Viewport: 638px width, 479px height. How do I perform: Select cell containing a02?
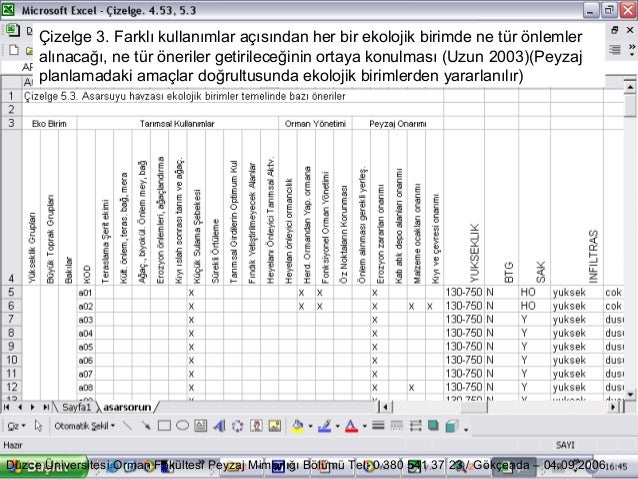tap(86, 306)
